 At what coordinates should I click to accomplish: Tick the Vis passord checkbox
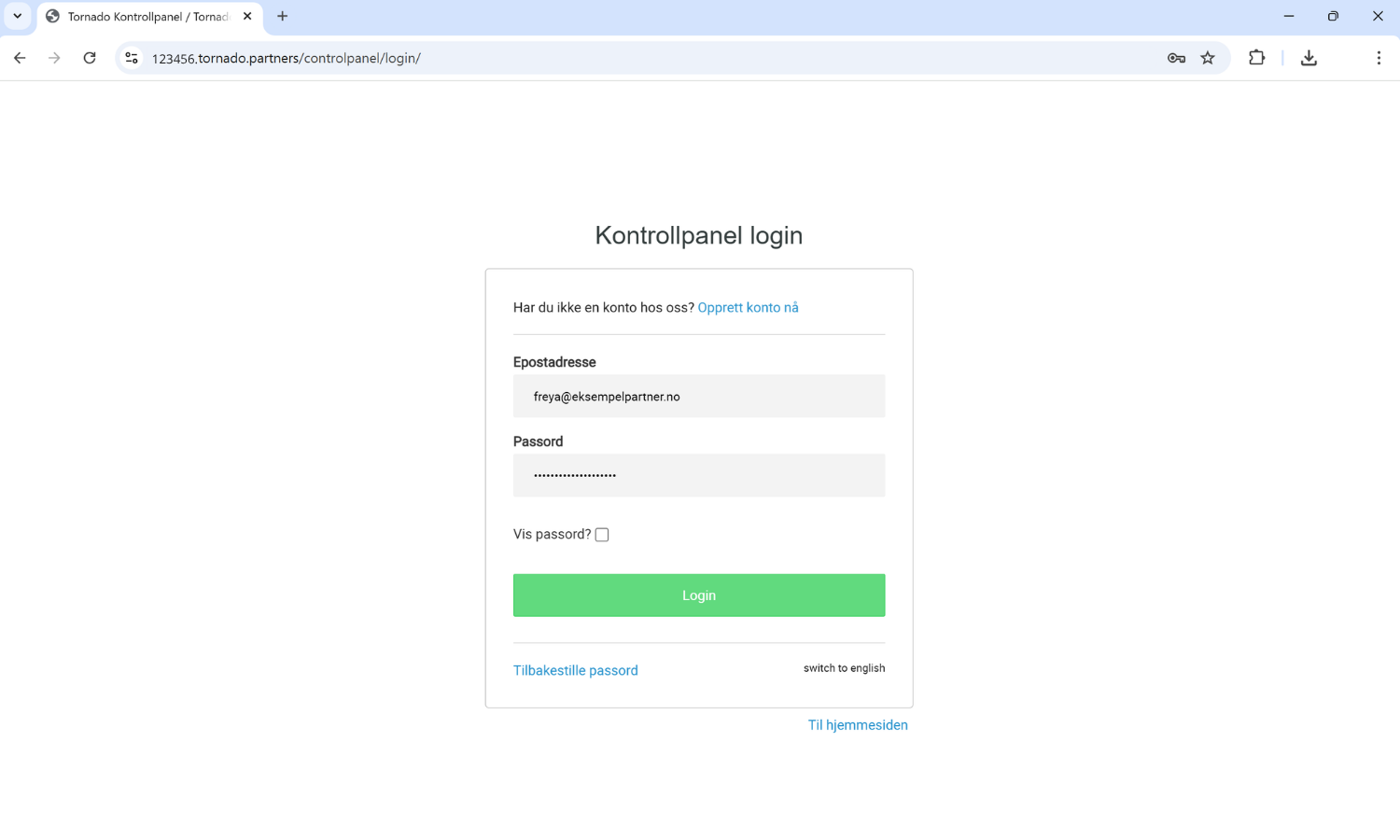click(602, 535)
